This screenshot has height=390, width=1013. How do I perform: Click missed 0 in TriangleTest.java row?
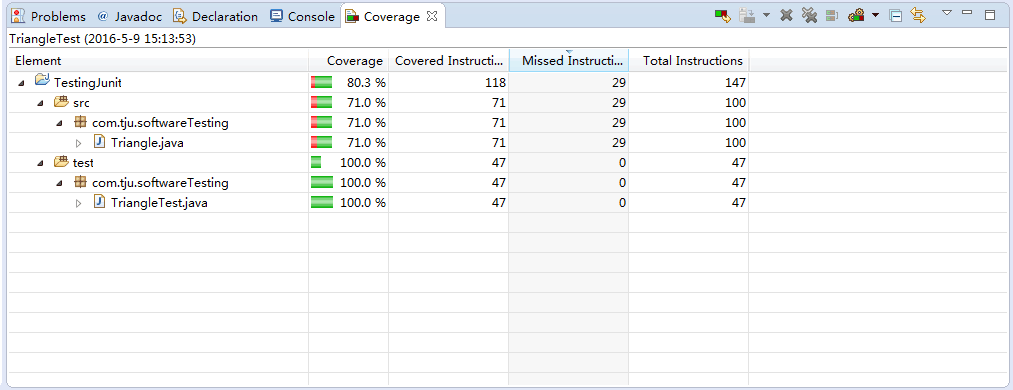pyautogui.click(x=622, y=203)
